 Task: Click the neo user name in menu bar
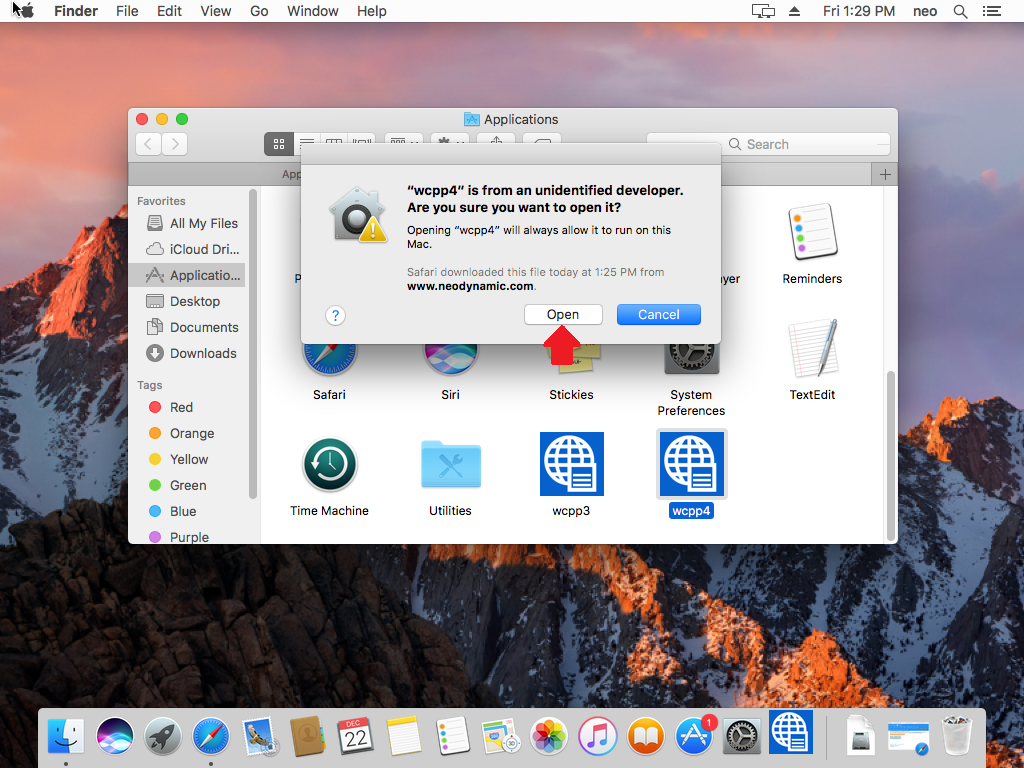(x=925, y=11)
